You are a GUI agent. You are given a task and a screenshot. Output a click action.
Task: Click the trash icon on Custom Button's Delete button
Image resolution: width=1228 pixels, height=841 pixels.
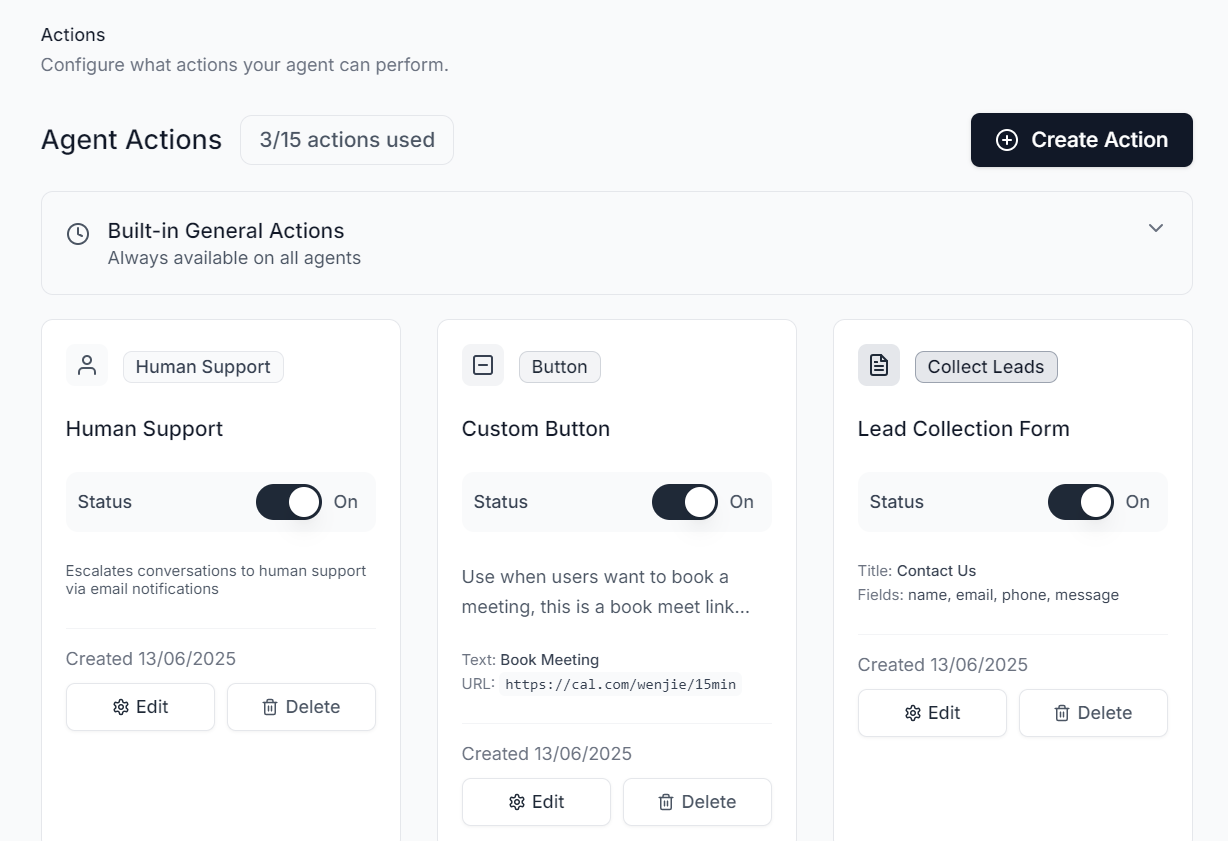pyautogui.click(x=666, y=802)
